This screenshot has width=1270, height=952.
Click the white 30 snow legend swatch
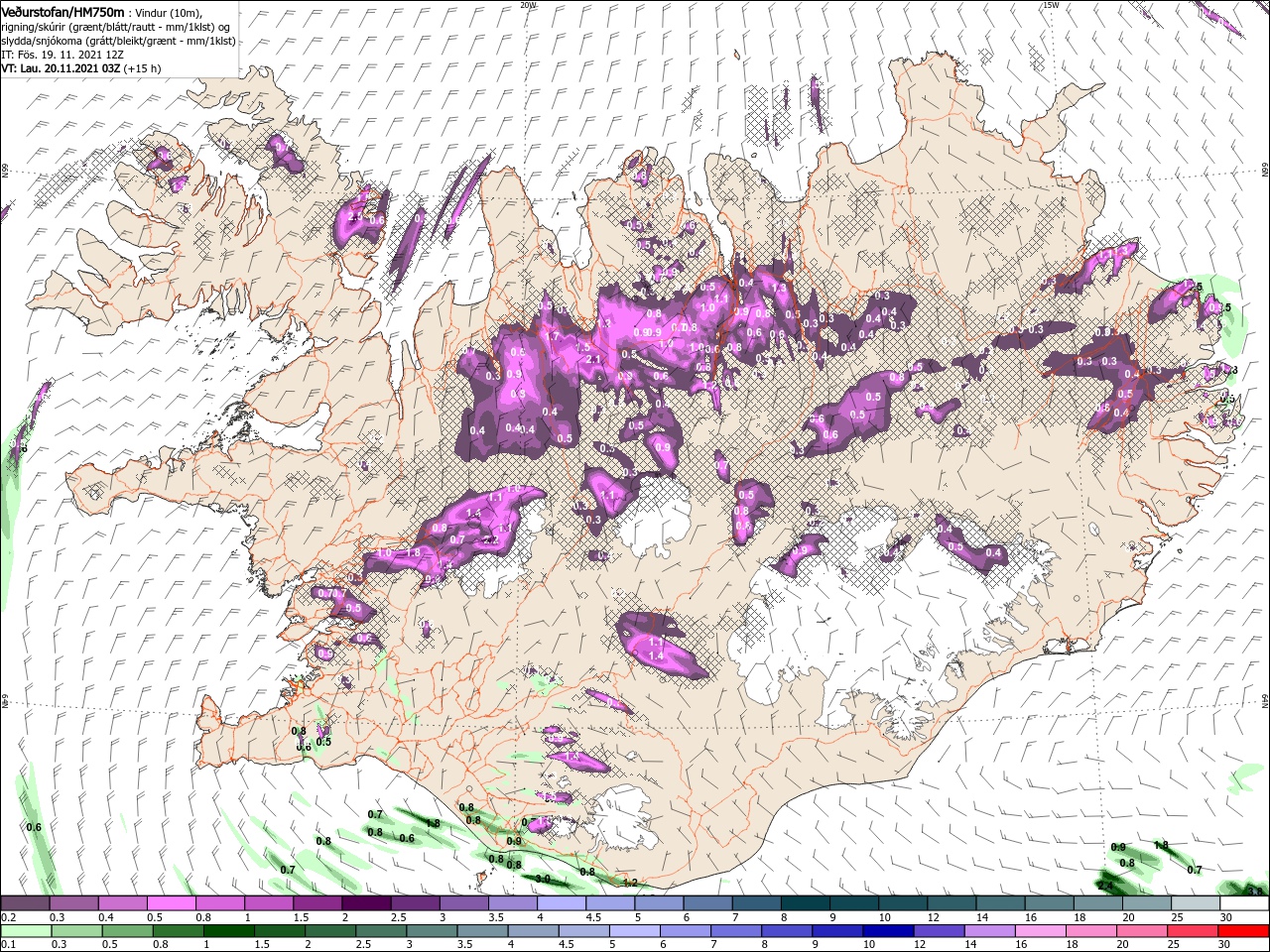tap(1245, 903)
